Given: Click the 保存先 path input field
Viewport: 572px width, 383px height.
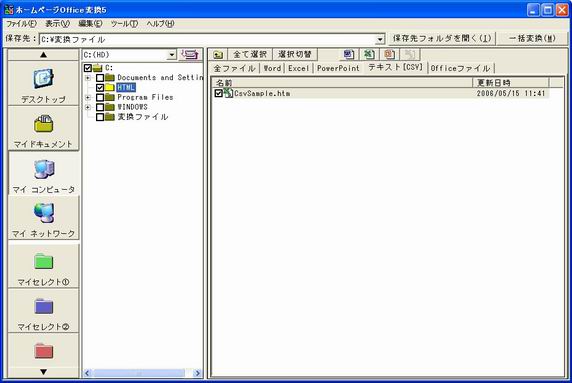Looking at the screenshot, I should coord(208,39).
